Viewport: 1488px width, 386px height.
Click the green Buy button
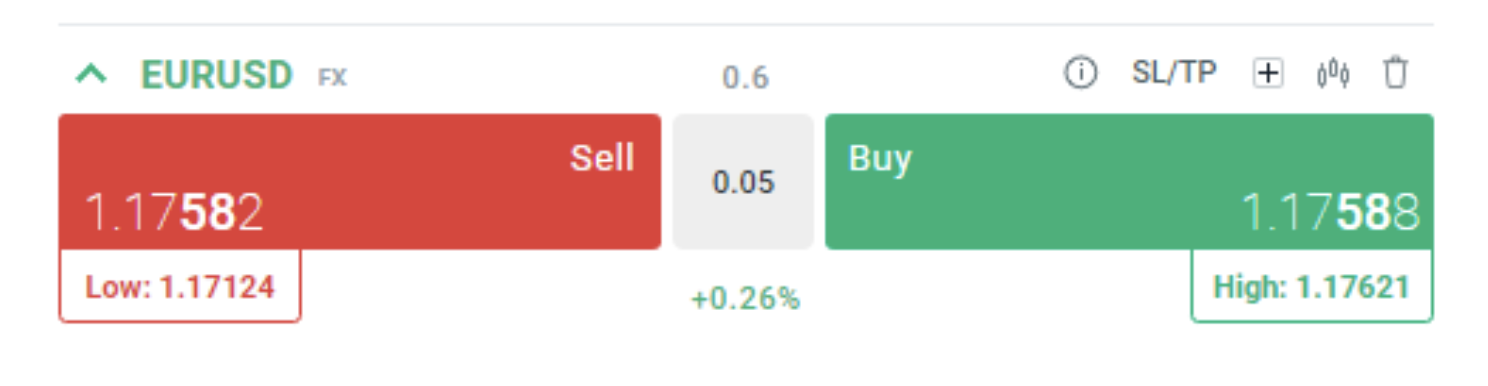[x=1129, y=181]
